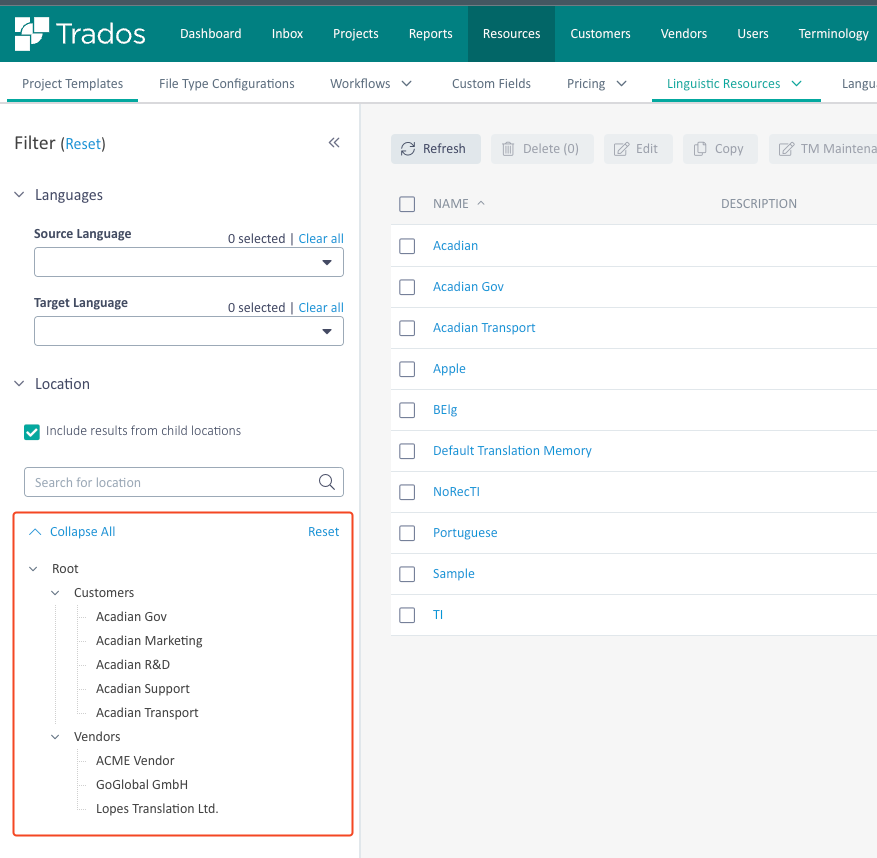Click the Delete (0) trash button

tap(541, 149)
